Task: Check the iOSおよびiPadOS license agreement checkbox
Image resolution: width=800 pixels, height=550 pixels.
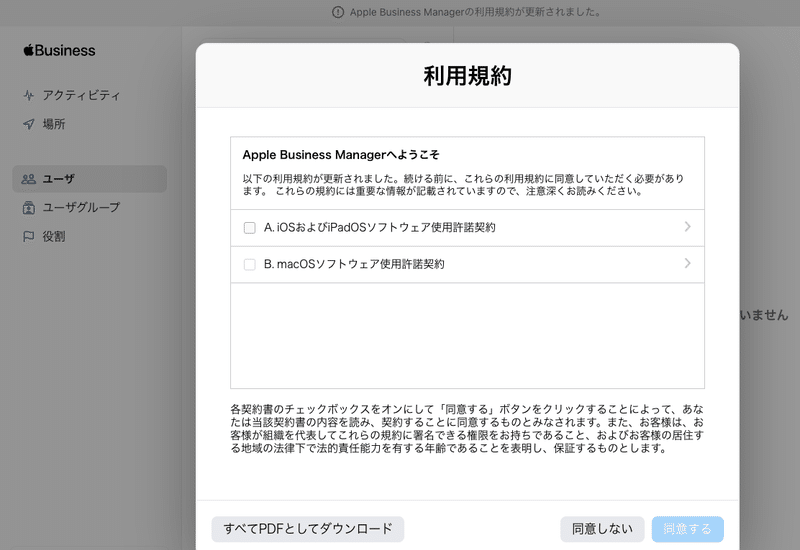Action: (249, 228)
